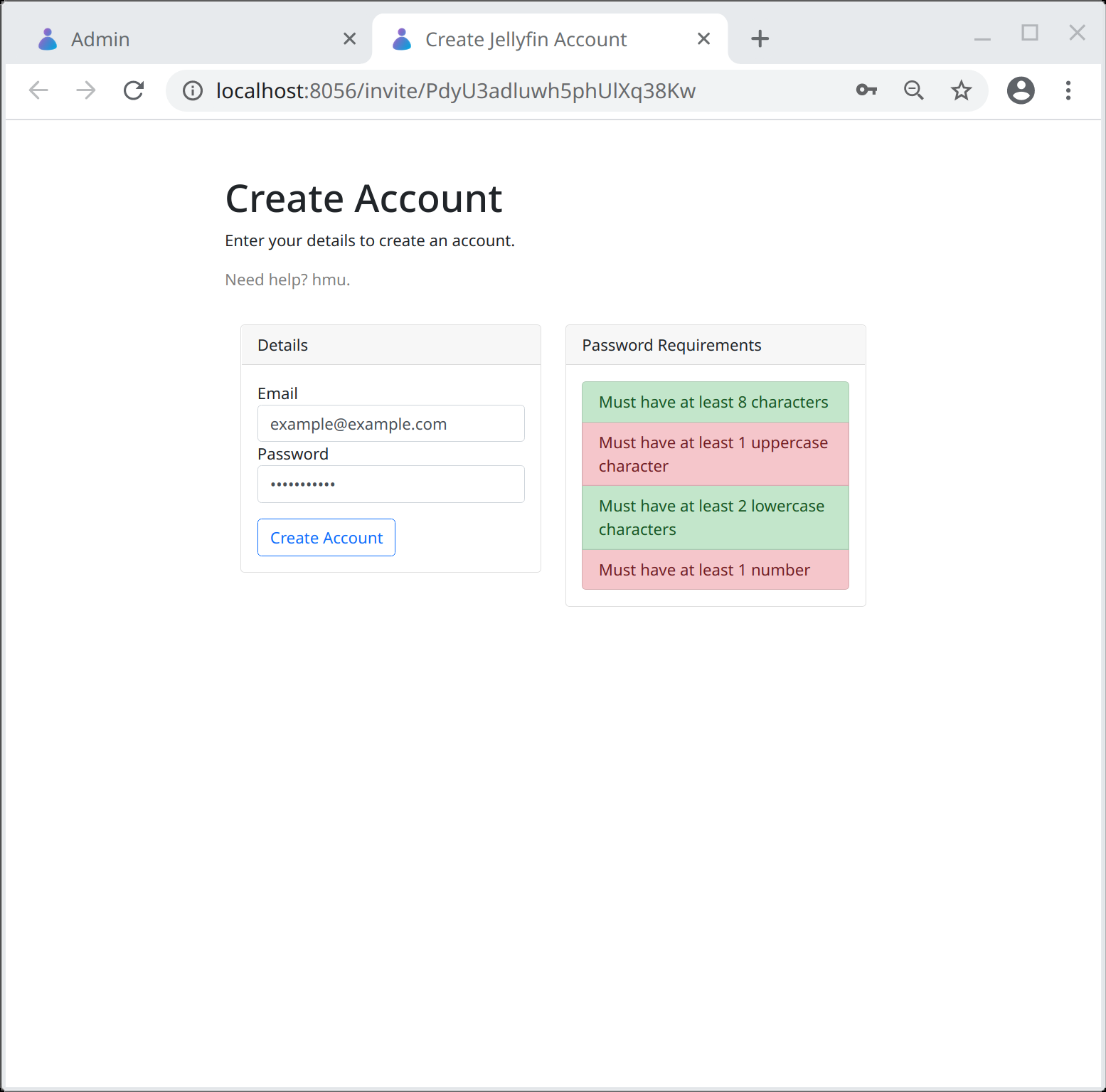Click the browser back arrow
This screenshot has height=1092, width=1106.
[x=38, y=90]
